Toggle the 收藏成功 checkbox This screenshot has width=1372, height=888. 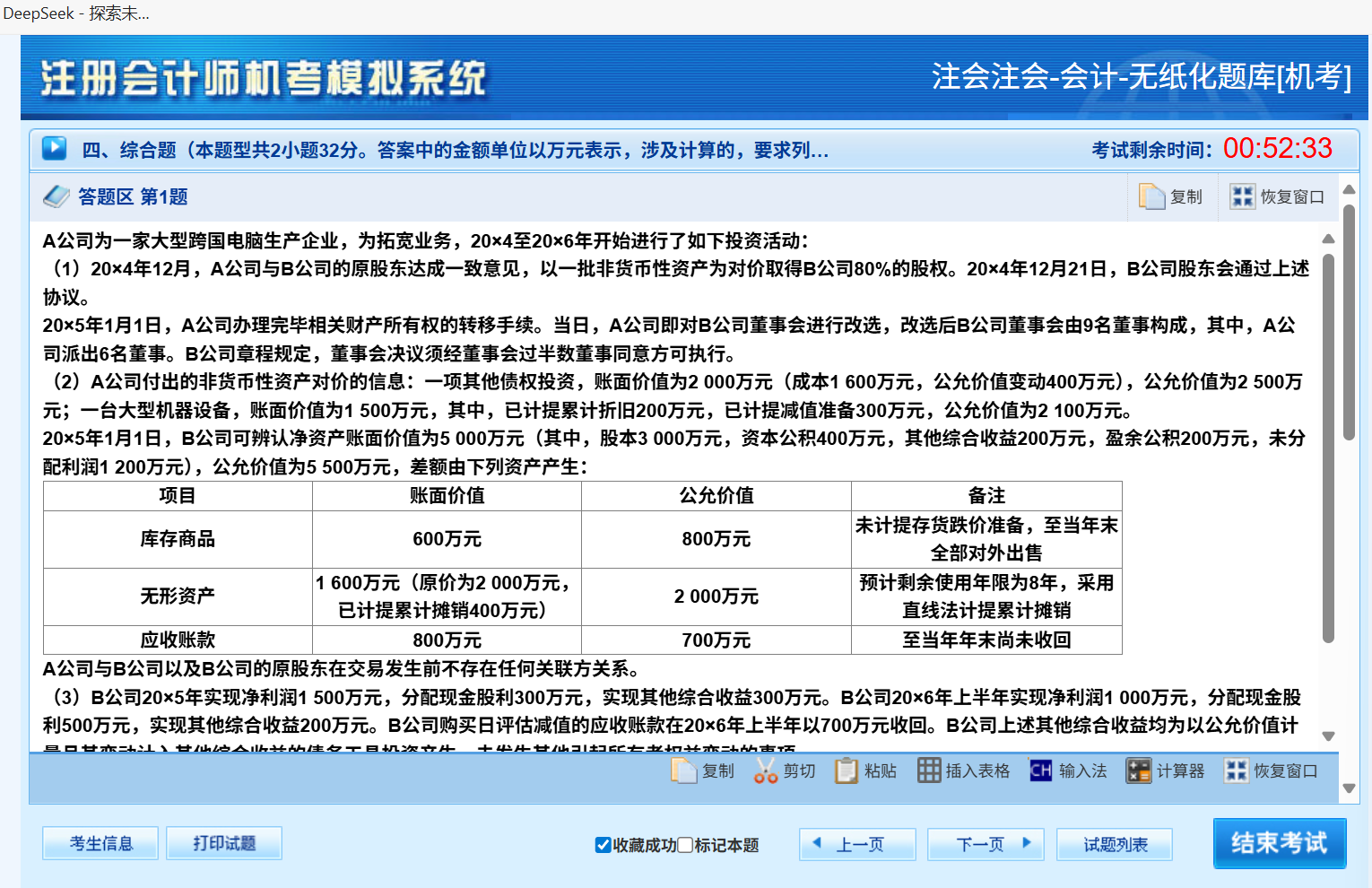(x=604, y=845)
